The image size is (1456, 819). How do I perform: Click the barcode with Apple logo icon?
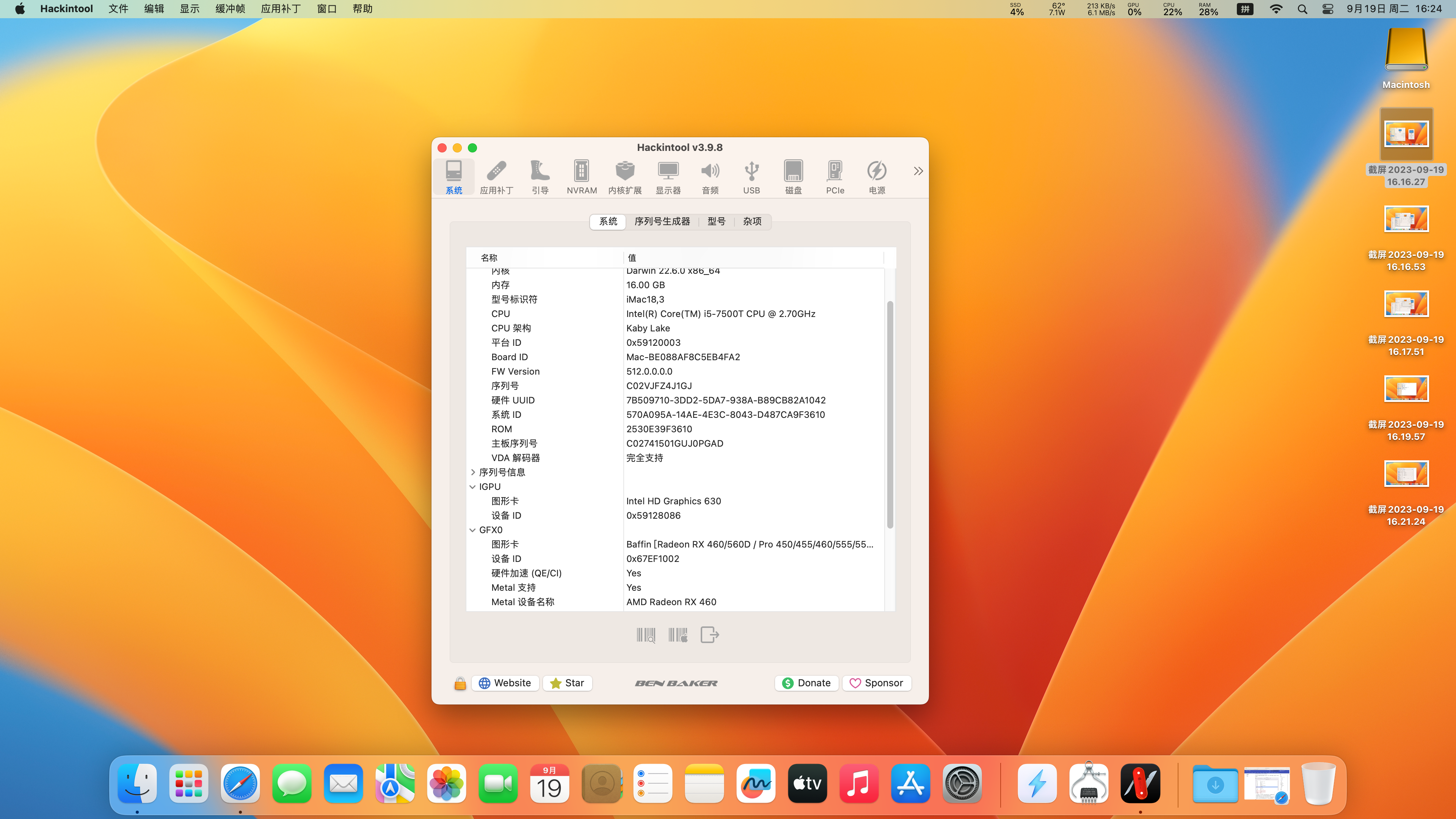(678, 635)
